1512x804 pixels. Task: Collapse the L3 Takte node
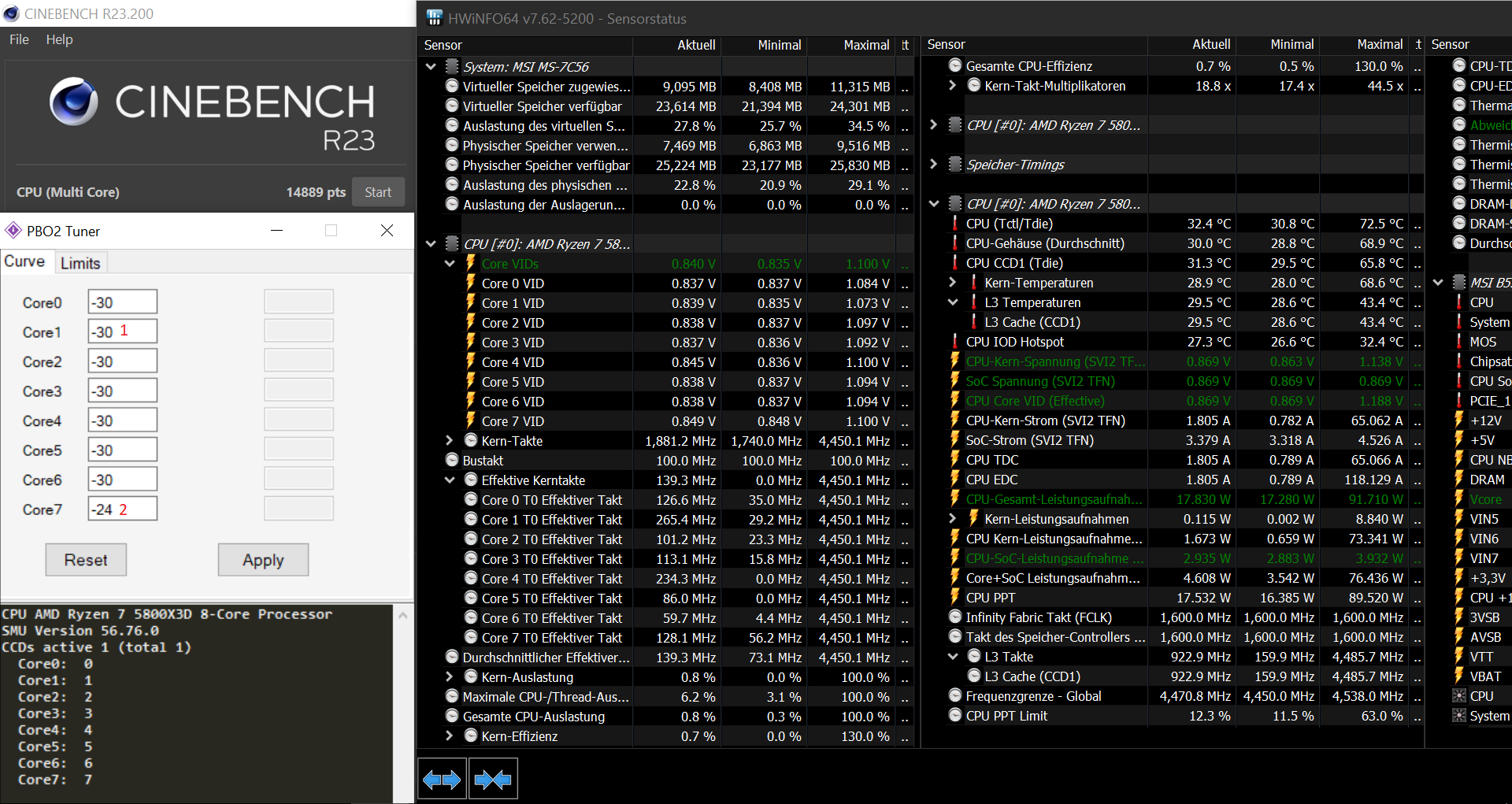pyautogui.click(x=952, y=657)
